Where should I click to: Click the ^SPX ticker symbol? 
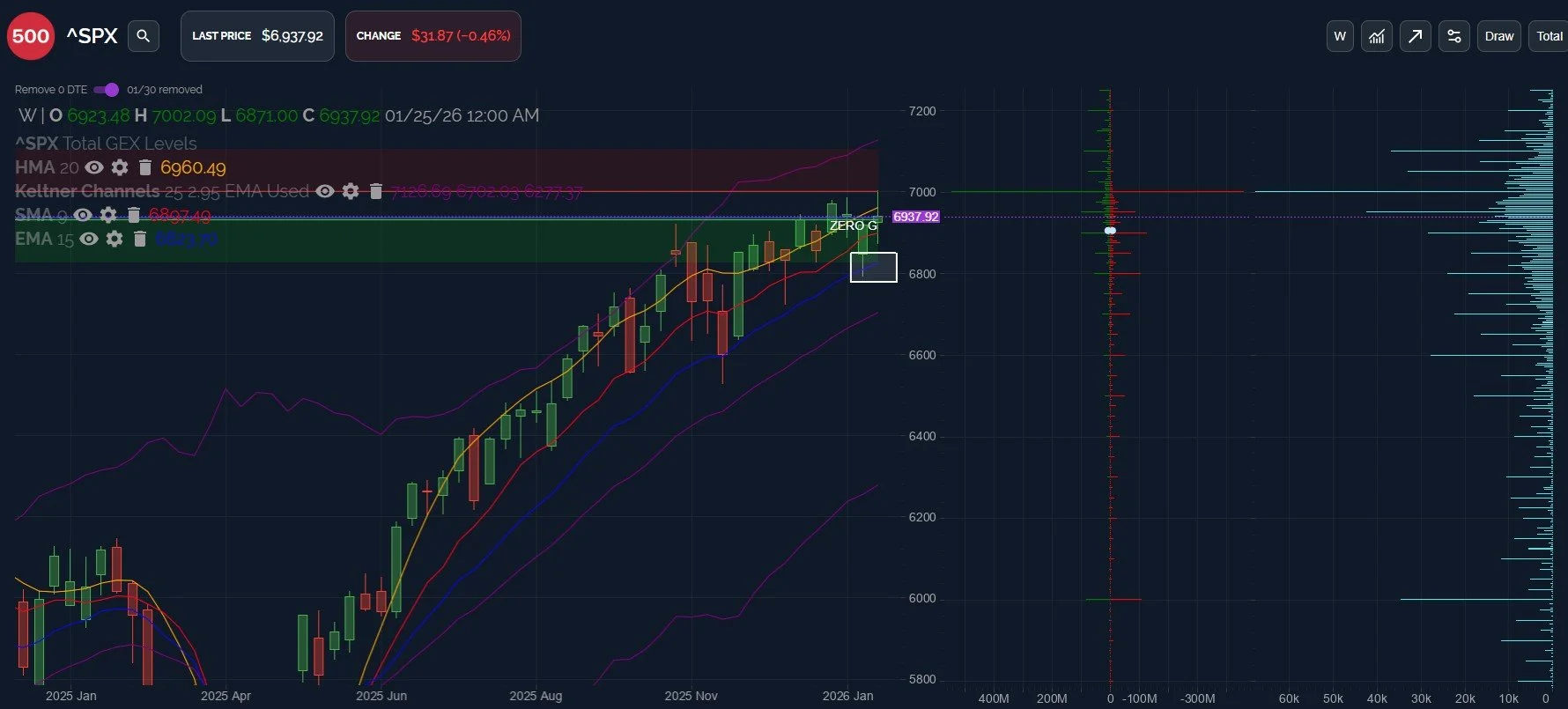[x=92, y=36]
